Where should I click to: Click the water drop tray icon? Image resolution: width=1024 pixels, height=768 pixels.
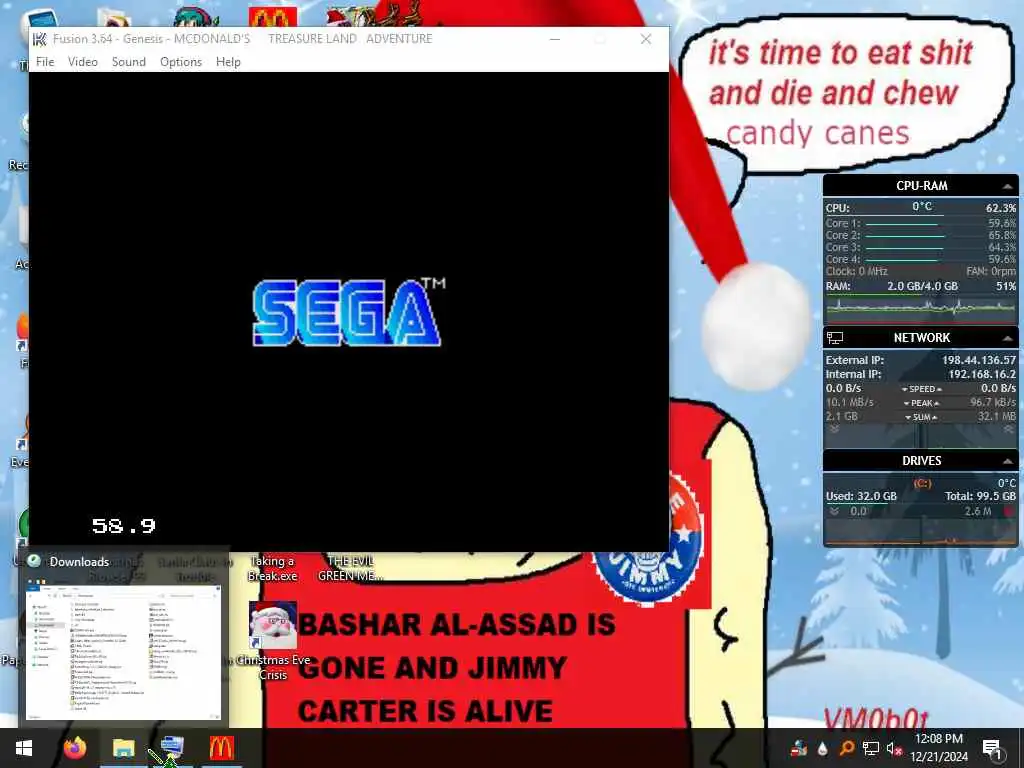(822, 748)
